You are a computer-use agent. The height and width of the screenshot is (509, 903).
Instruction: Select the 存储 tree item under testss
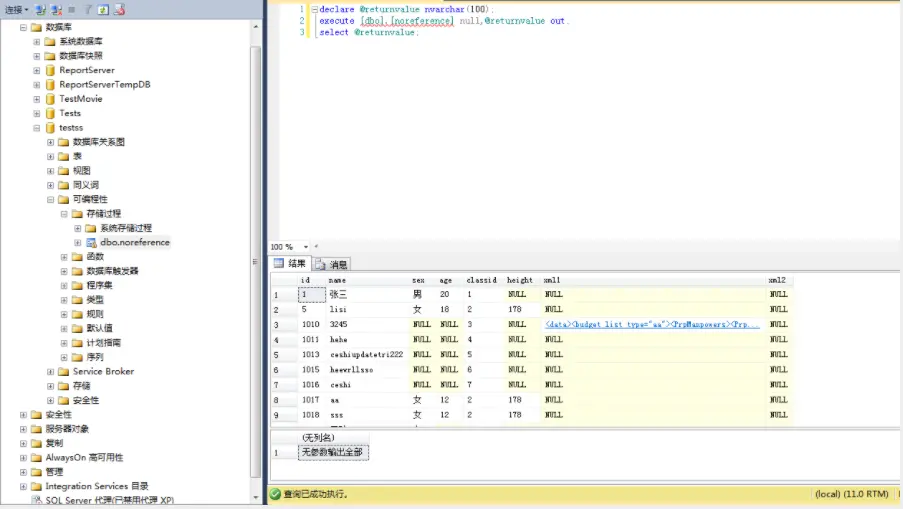(81, 386)
